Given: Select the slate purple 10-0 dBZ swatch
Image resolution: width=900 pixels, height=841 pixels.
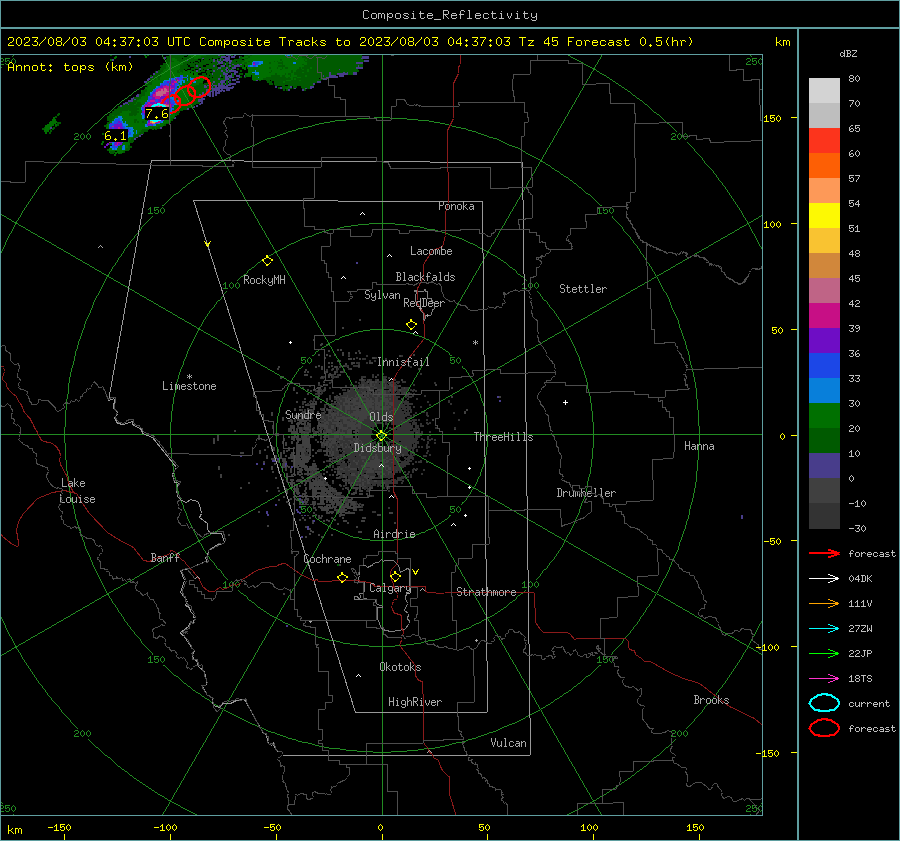Looking at the screenshot, I should (x=824, y=466).
